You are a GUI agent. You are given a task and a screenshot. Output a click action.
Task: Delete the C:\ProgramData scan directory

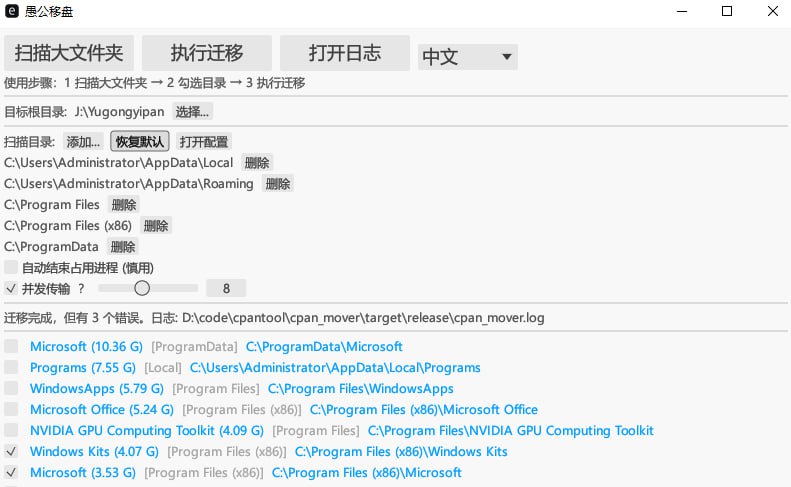(x=123, y=247)
